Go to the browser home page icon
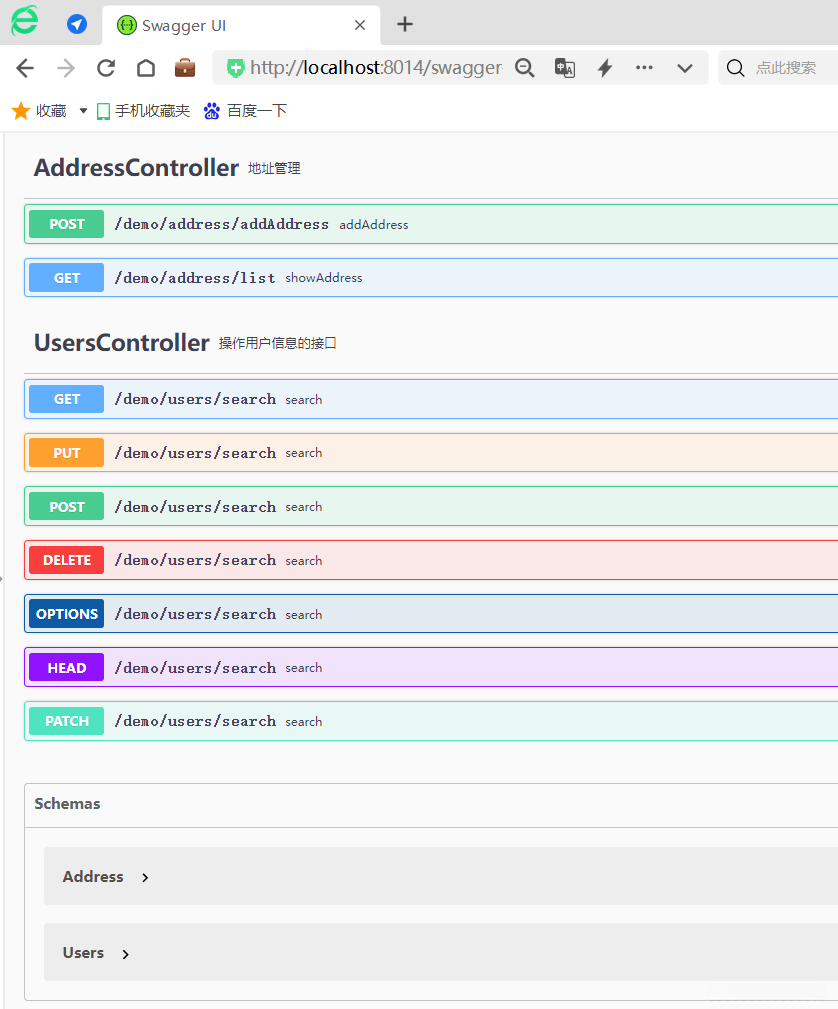Image resolution: width=838 pixels, height=1009 pixels. pyautogui.click(x=146, y=68)
